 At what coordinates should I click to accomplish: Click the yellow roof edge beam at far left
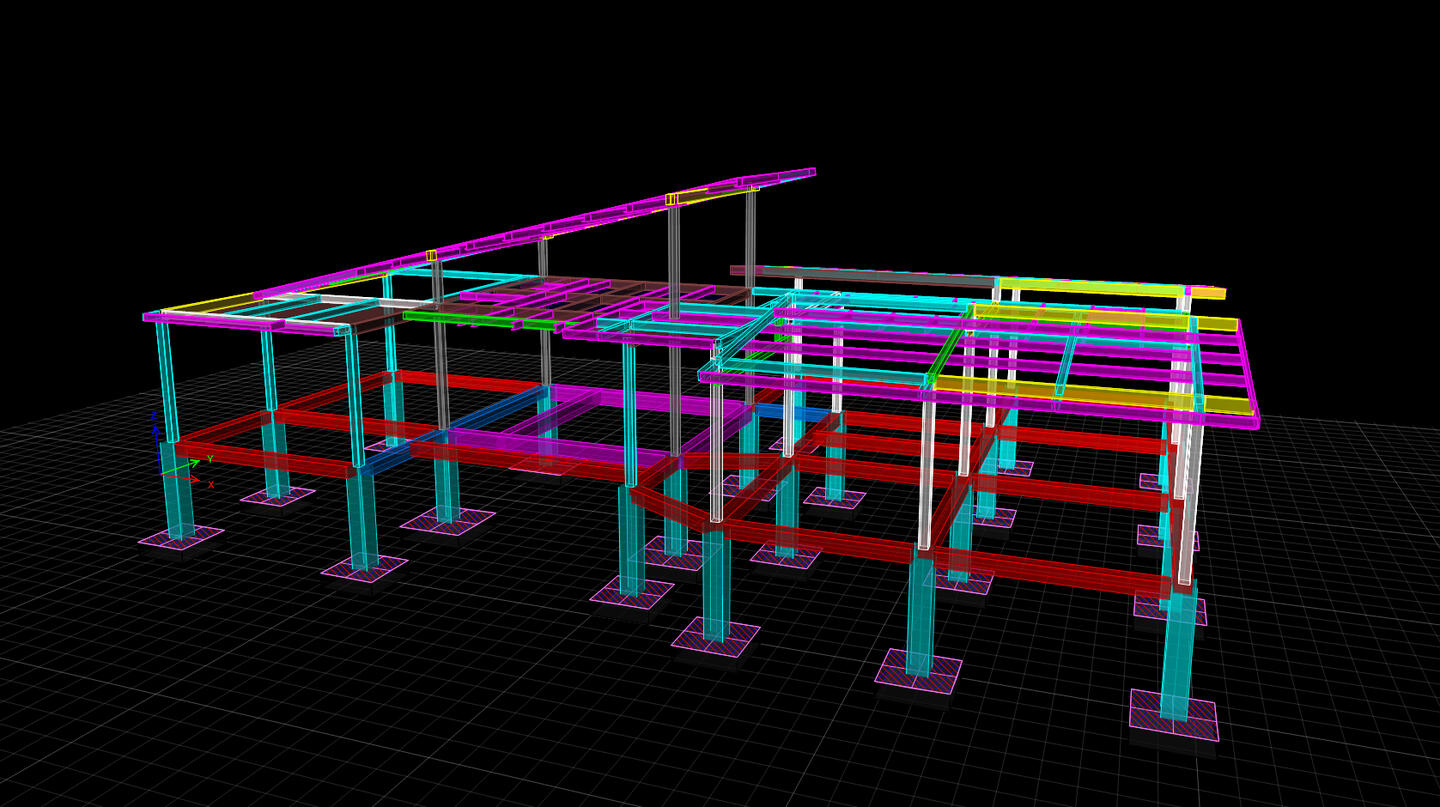[x=205, y=303]
